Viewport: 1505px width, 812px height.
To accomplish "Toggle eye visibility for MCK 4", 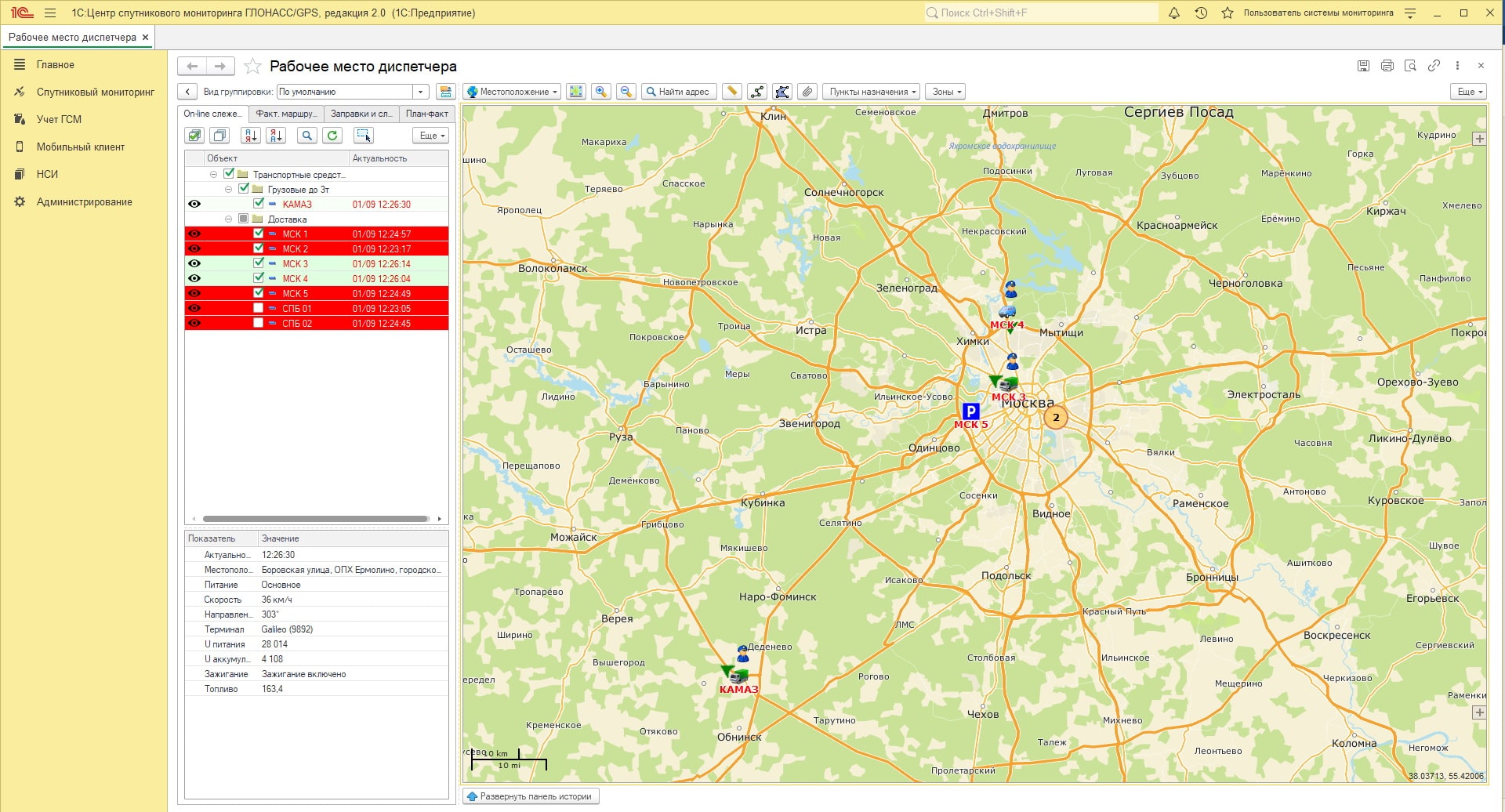I will [x=194, y=278].
